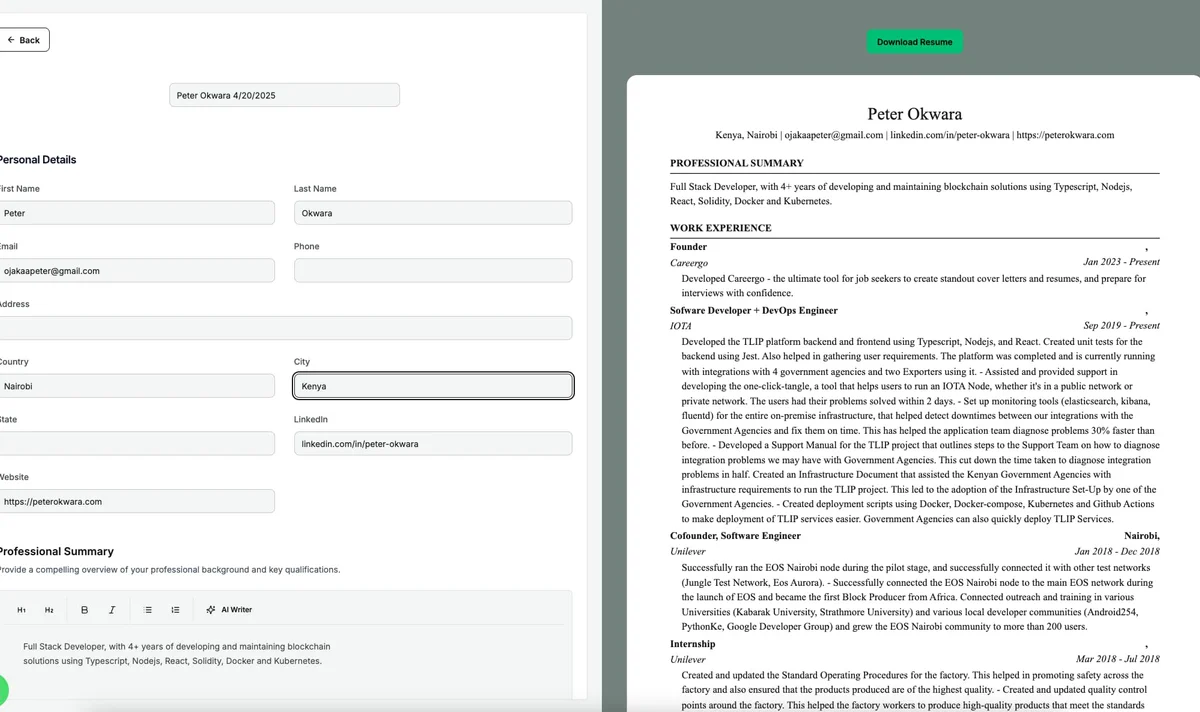This screenshot has height=712, width=1200.
Task: Click the First Name field containing Peter
Action: [x=136, y=212]
